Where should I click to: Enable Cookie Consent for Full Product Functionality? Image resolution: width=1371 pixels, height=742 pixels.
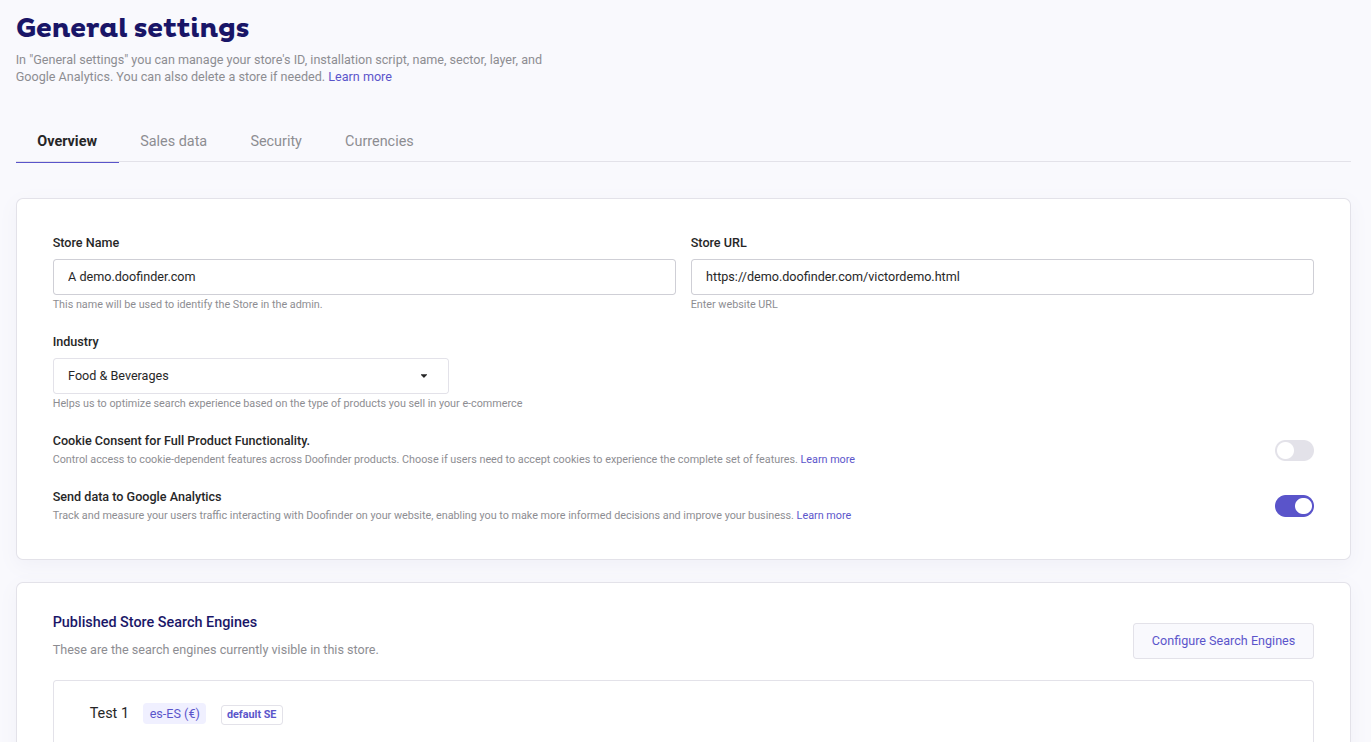point(1294,450)
